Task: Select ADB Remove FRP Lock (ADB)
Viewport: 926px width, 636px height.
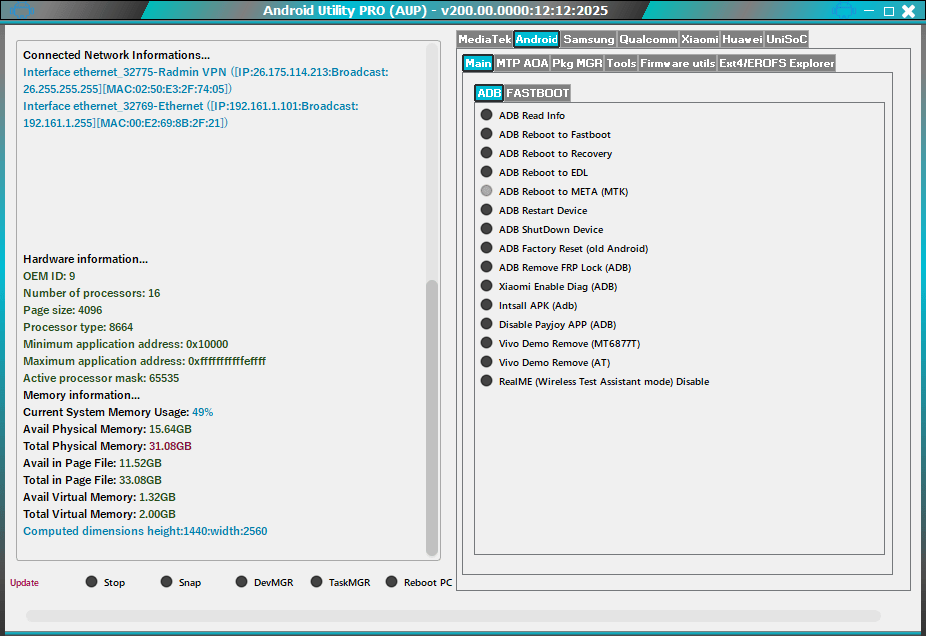Action: coord(556,267)
